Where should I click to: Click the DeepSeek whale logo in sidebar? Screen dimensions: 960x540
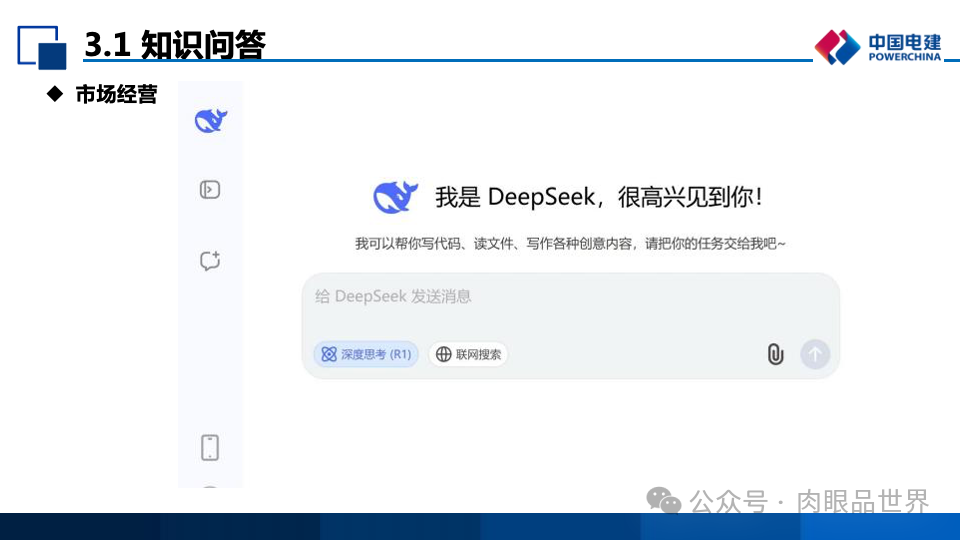211,121
